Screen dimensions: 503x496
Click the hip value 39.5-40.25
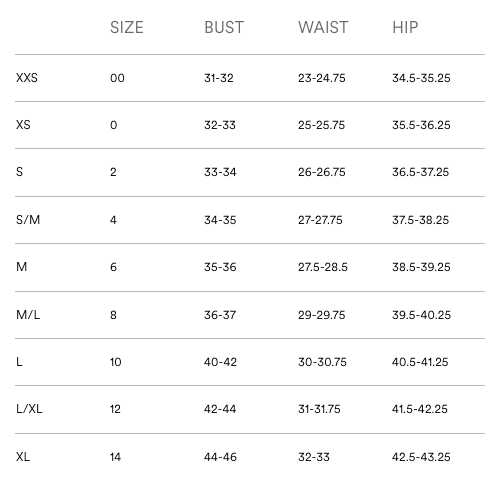click(421, 315)
